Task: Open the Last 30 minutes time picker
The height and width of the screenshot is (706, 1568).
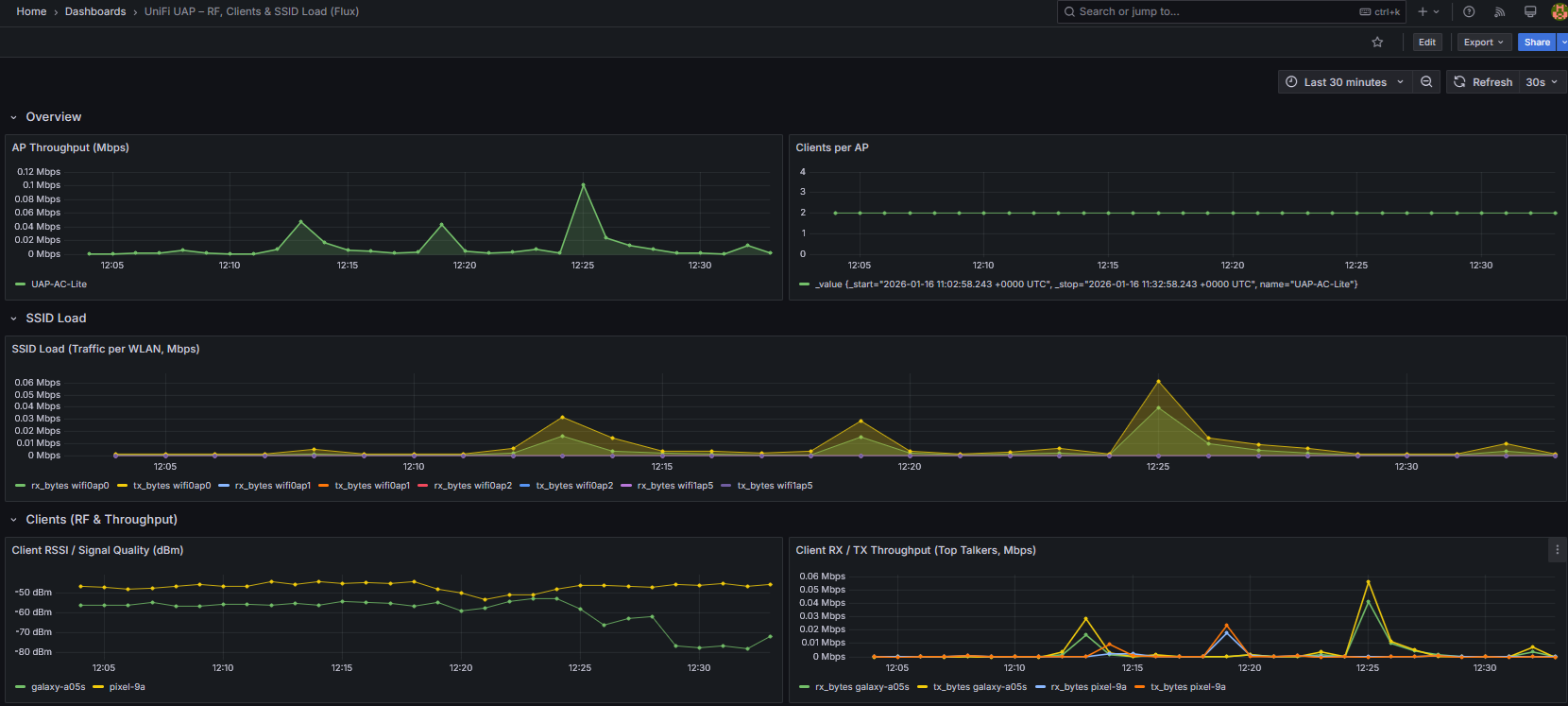Action: coord(1344,82)
